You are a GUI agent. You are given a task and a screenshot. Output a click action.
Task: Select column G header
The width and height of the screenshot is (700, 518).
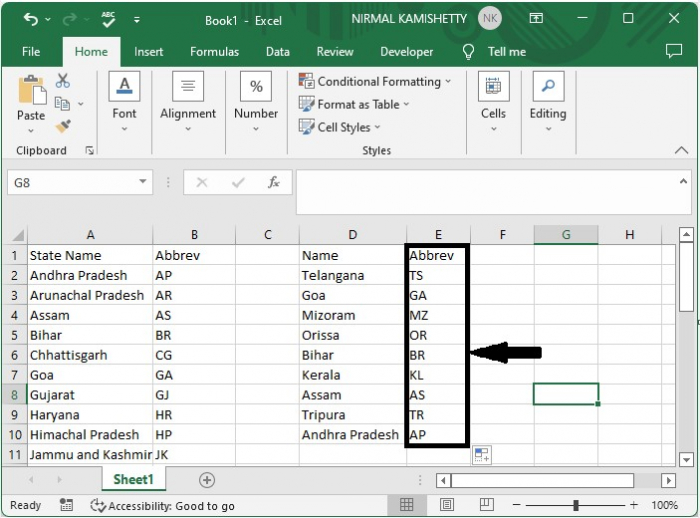click(x=566, y=235)
